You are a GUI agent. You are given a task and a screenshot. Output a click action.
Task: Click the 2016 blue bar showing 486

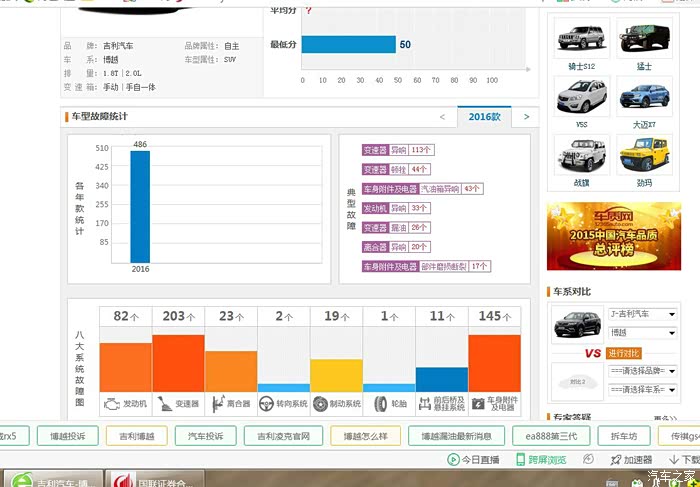click(140, 207)
